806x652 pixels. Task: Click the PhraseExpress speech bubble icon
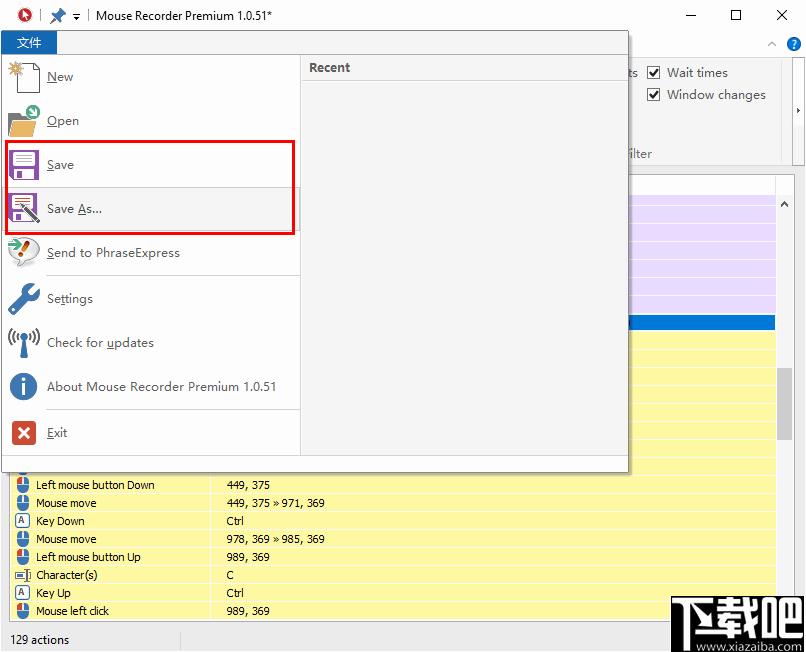[x=24, y=252]
